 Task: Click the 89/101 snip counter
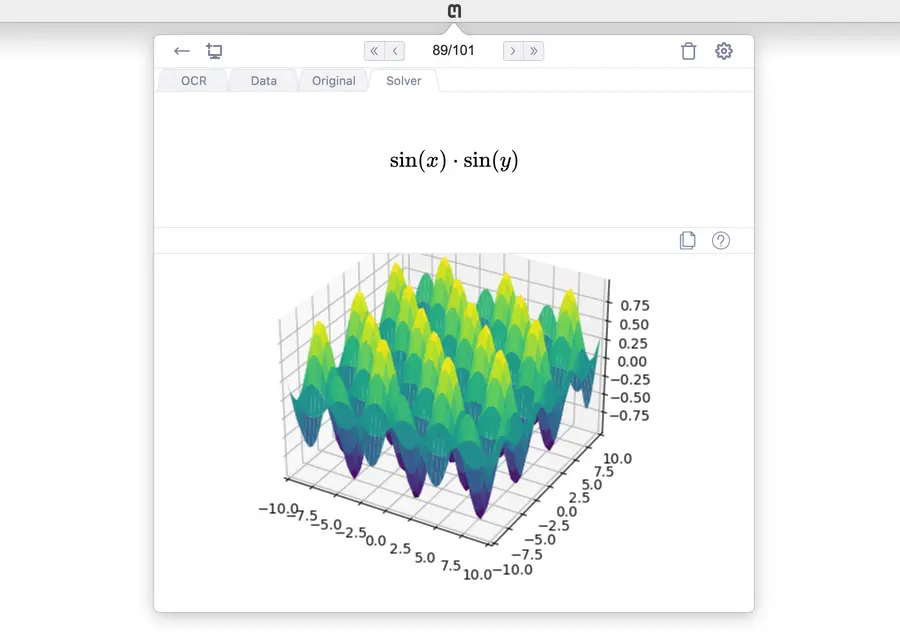453,51
